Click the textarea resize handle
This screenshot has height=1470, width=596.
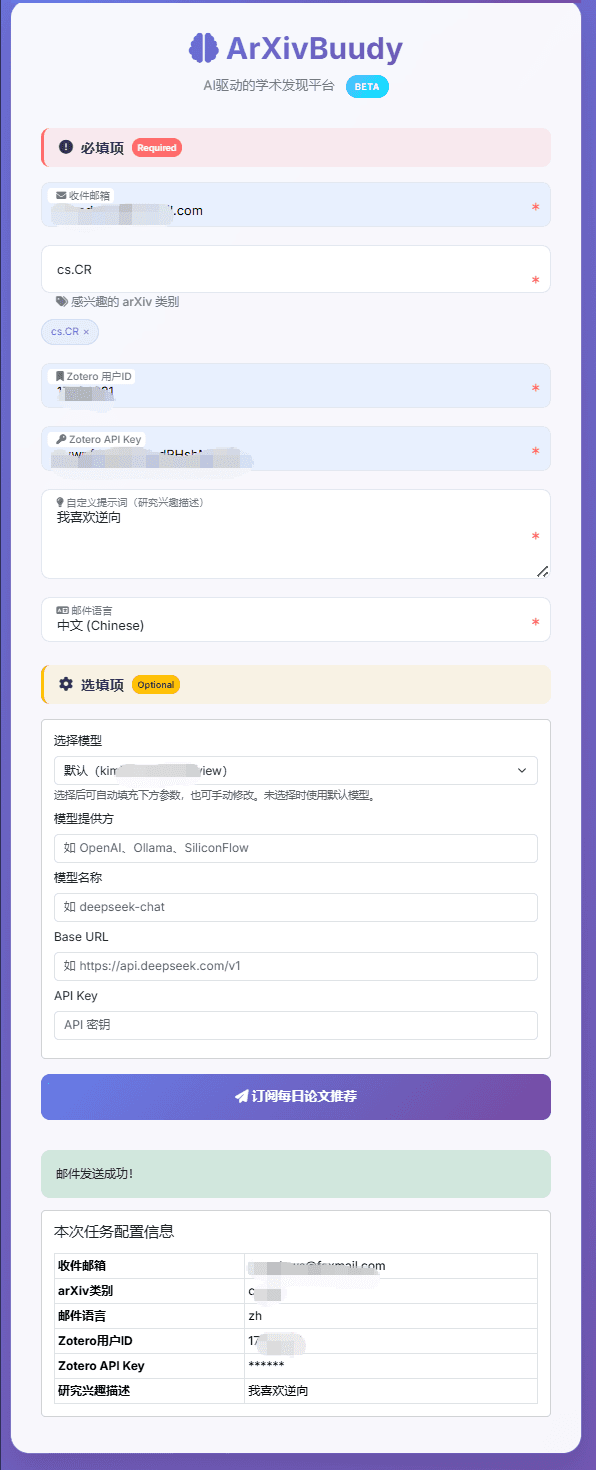point(543,571)
